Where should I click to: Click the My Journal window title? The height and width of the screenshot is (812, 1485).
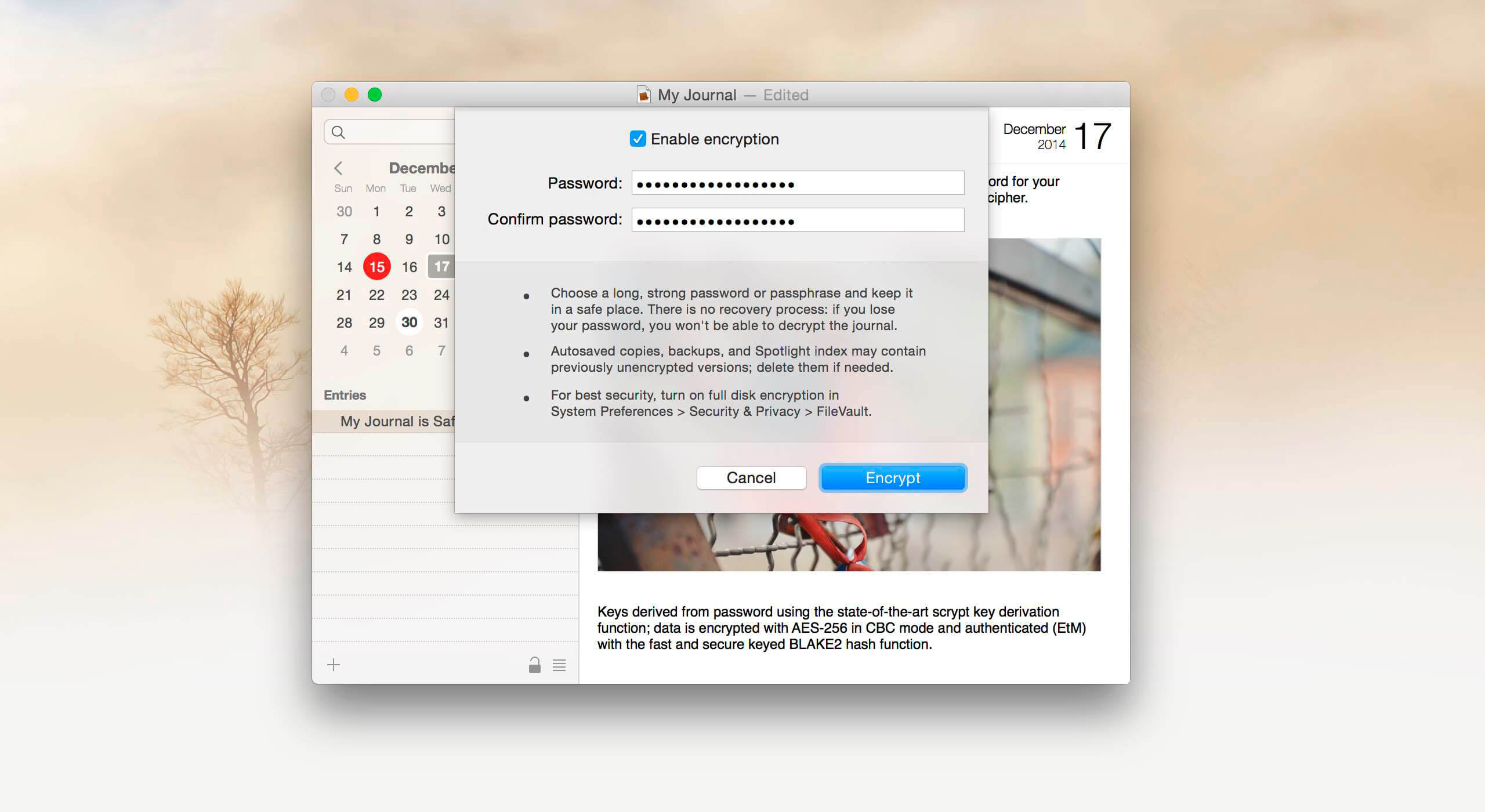[697, 95]
